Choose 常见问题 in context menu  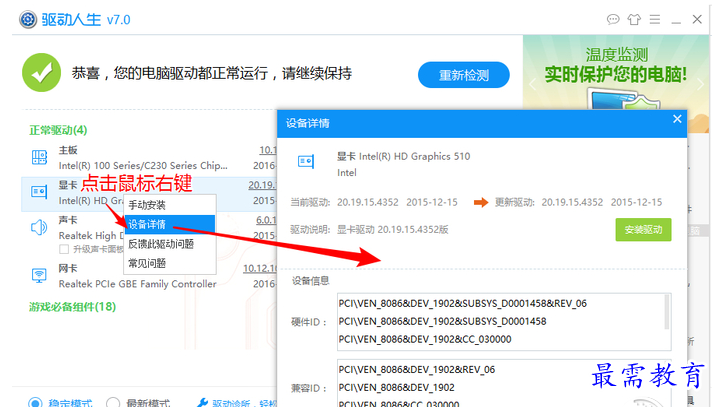(x=170, y=263)
